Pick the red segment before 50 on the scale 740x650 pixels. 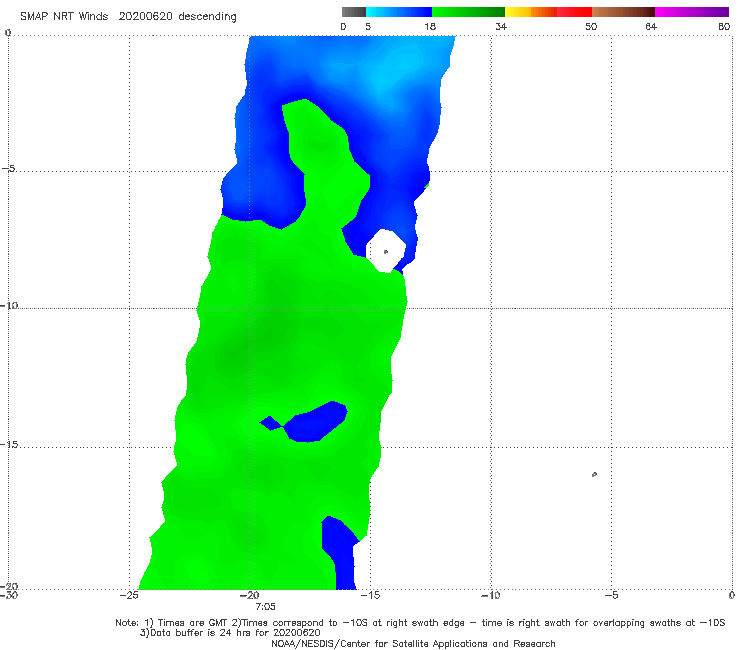574,12
